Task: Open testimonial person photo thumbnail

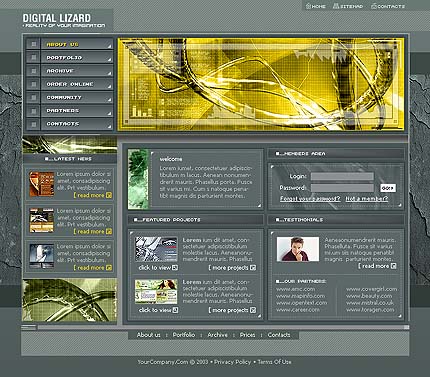Action: pos(298,249)
